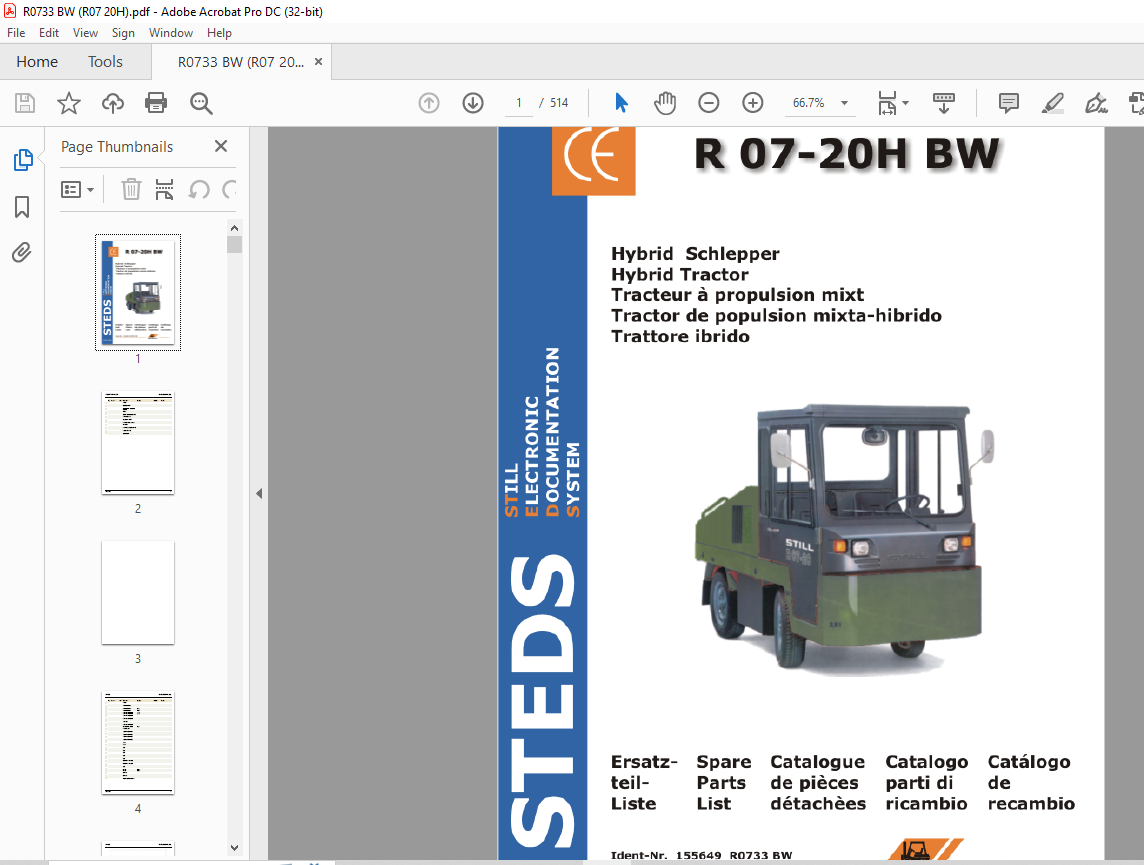The image size is (1144, 865).
Task: Zoom out with the minus icon
Action: coord(708,103)
